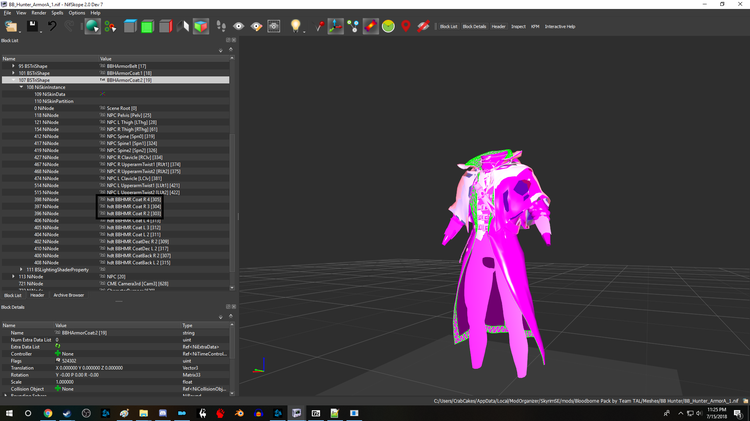
Task: Click the Save floppy disk icon
Action: coord(32,26)
